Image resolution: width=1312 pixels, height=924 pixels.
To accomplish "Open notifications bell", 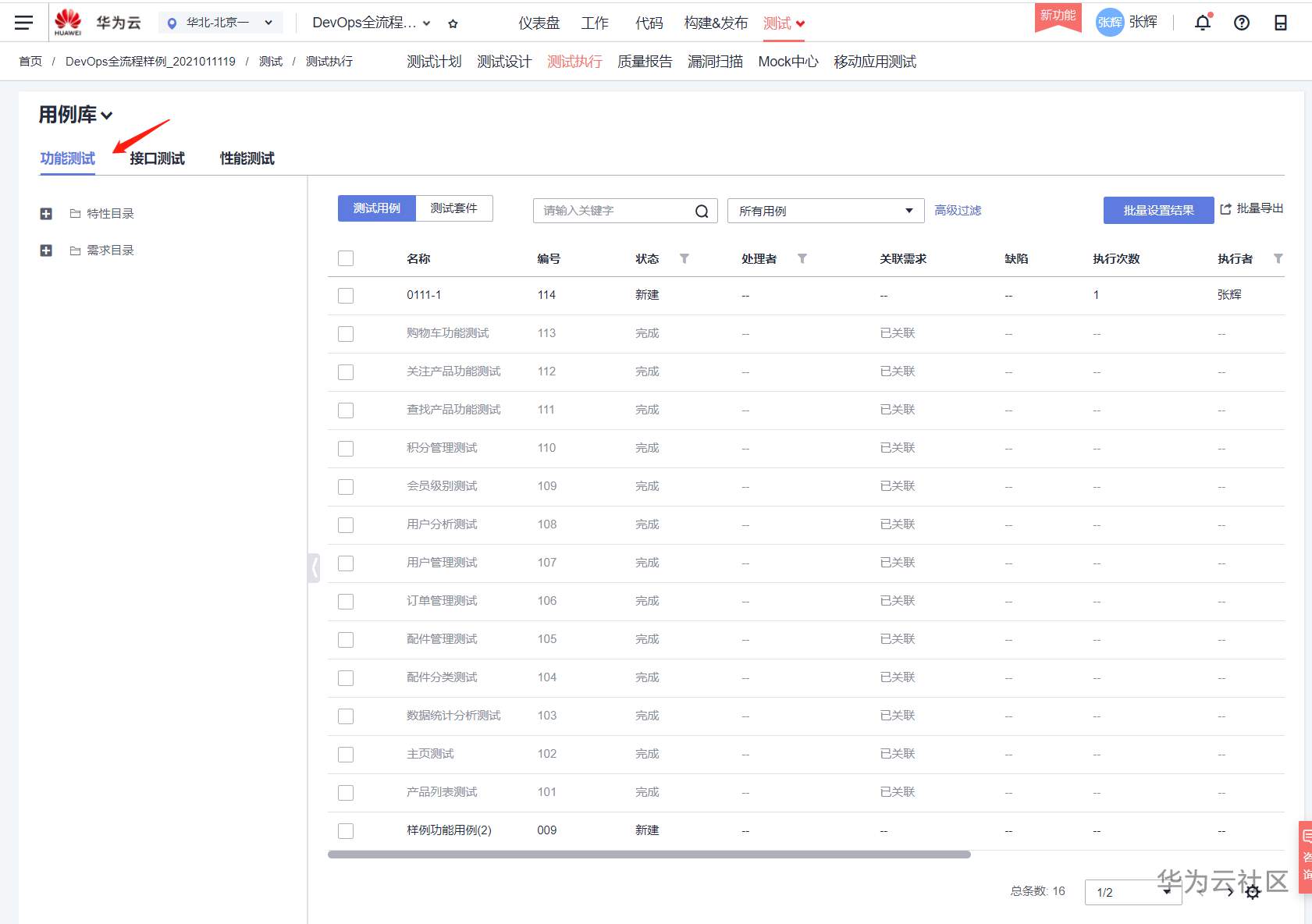I will [1203, 23].
